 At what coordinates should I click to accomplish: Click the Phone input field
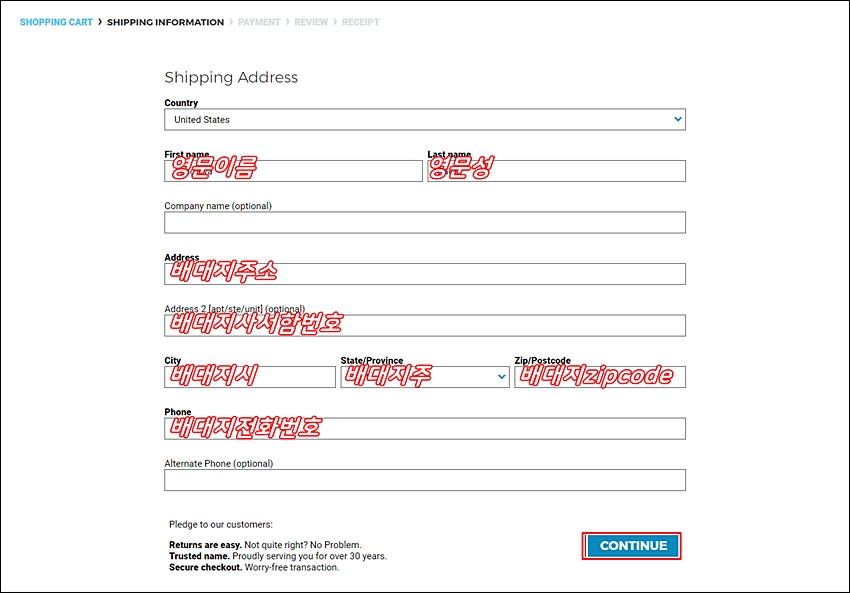click(424, 428)
